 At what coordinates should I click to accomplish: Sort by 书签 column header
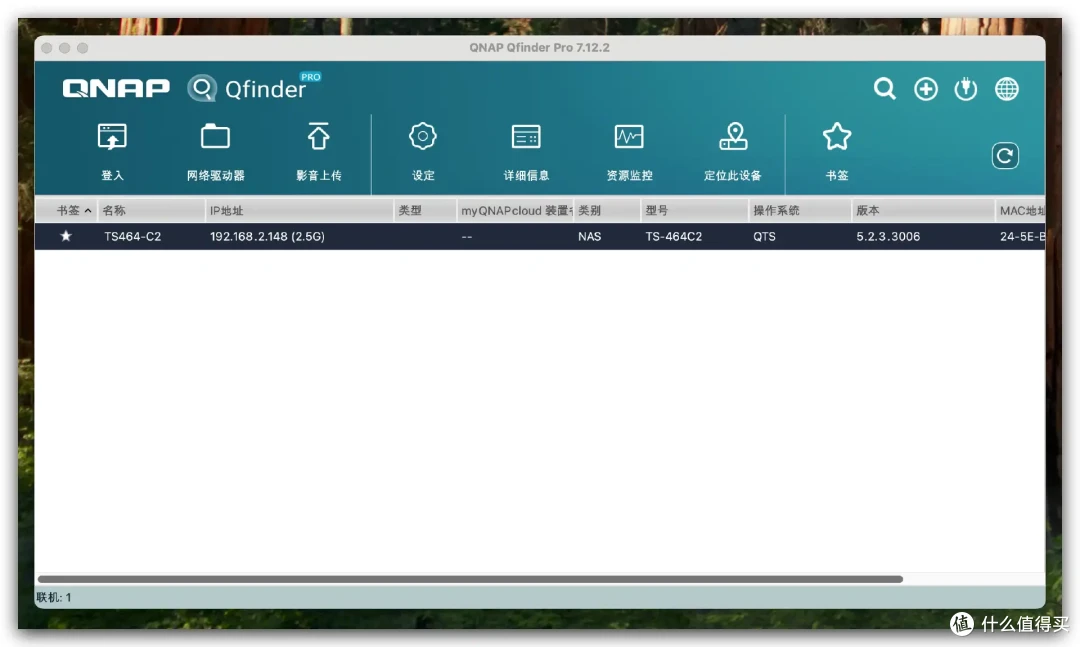click(x=67, y=210)
